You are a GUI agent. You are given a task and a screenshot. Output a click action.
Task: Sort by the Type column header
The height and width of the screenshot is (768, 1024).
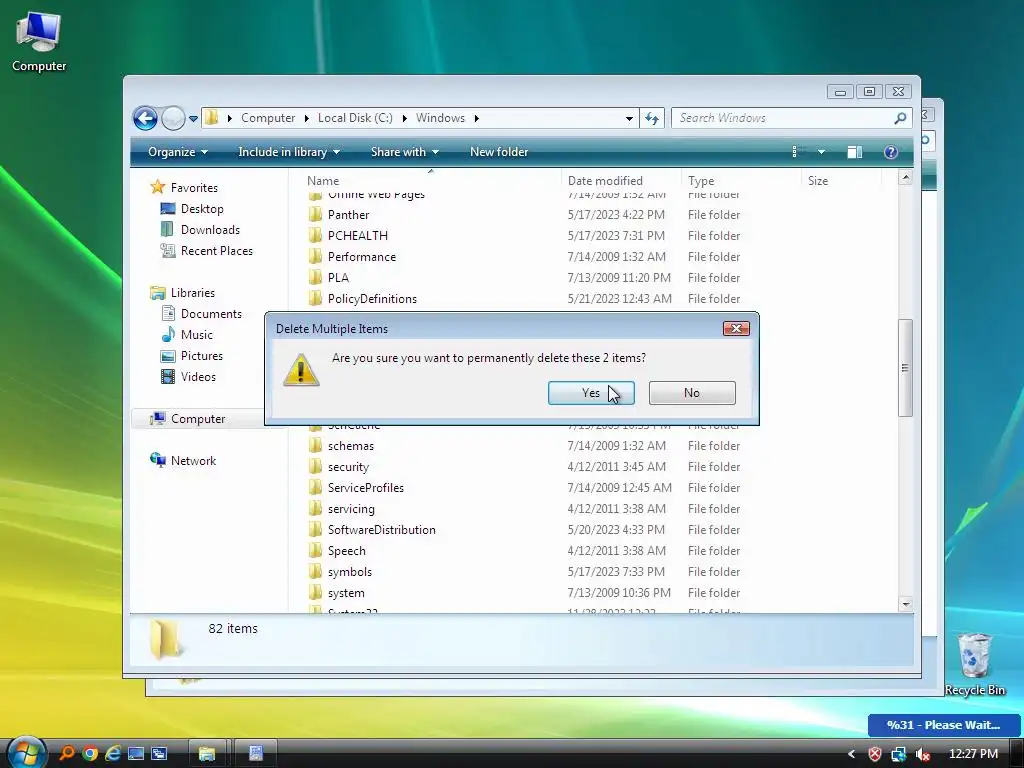741,180
